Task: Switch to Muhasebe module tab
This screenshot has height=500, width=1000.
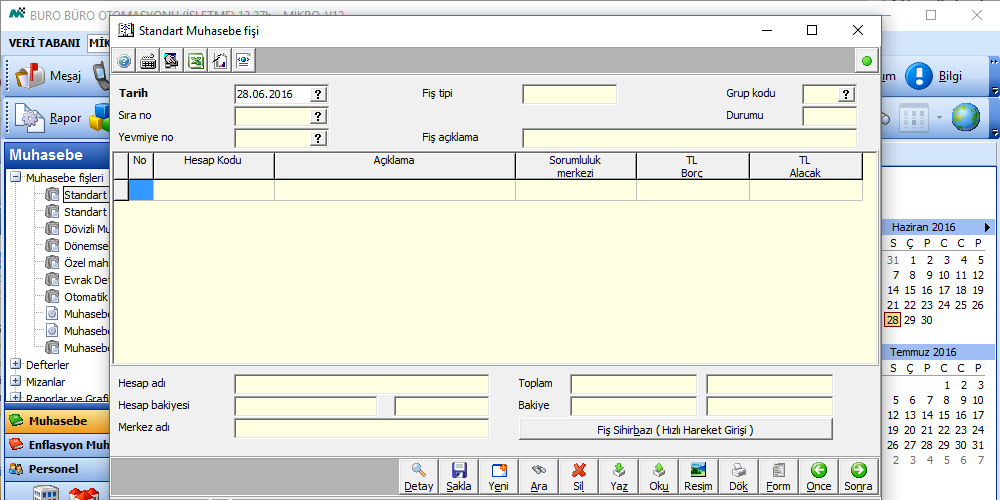Action: (x=56, y=421)
